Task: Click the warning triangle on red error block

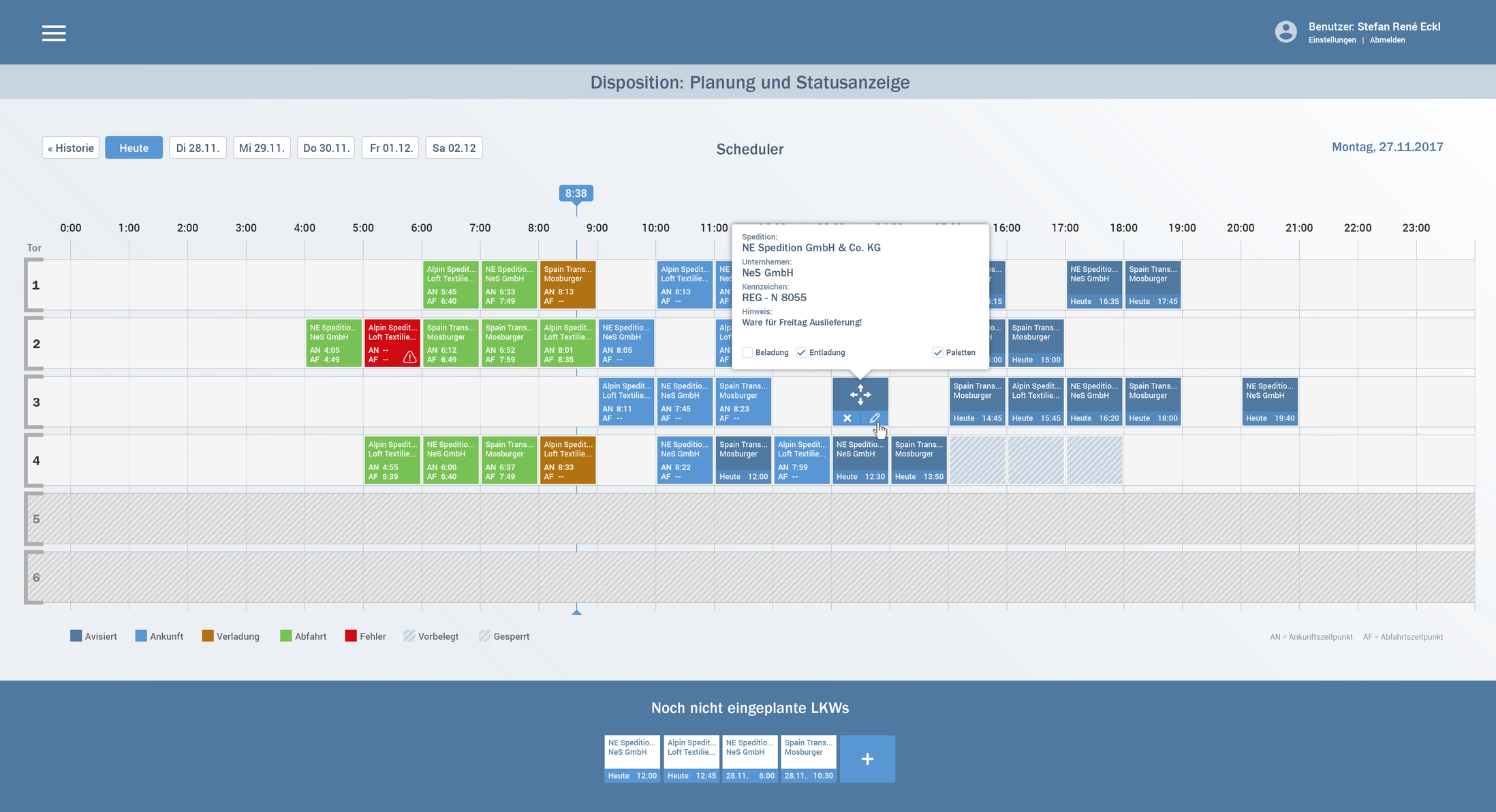Action: (409, 356)
